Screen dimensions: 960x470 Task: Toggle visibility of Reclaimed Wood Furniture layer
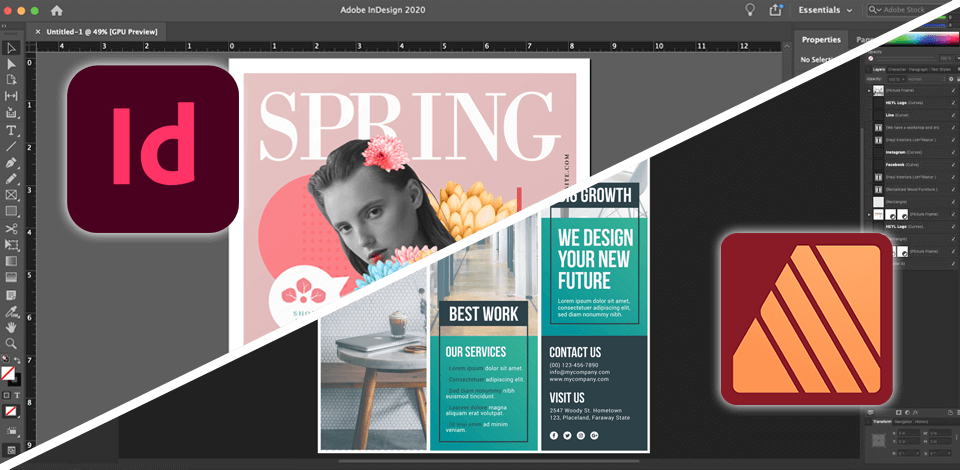tap(953, 189)
